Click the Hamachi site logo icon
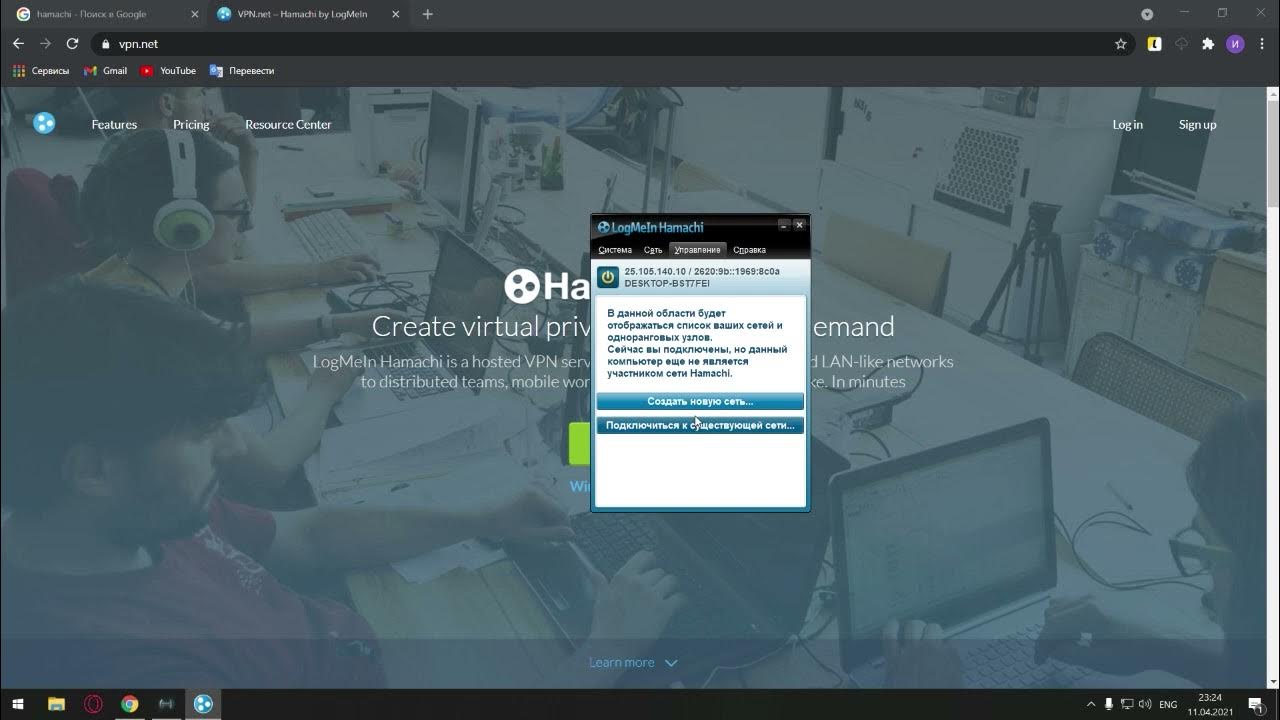The height and width of the screenshot is (720, 1280). 44,123
